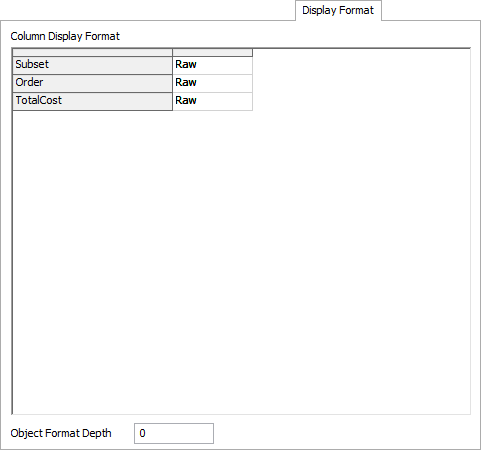Click blank space right of Column Display Format label
This screenshot has height=450, width=481.
pos(295,36)
